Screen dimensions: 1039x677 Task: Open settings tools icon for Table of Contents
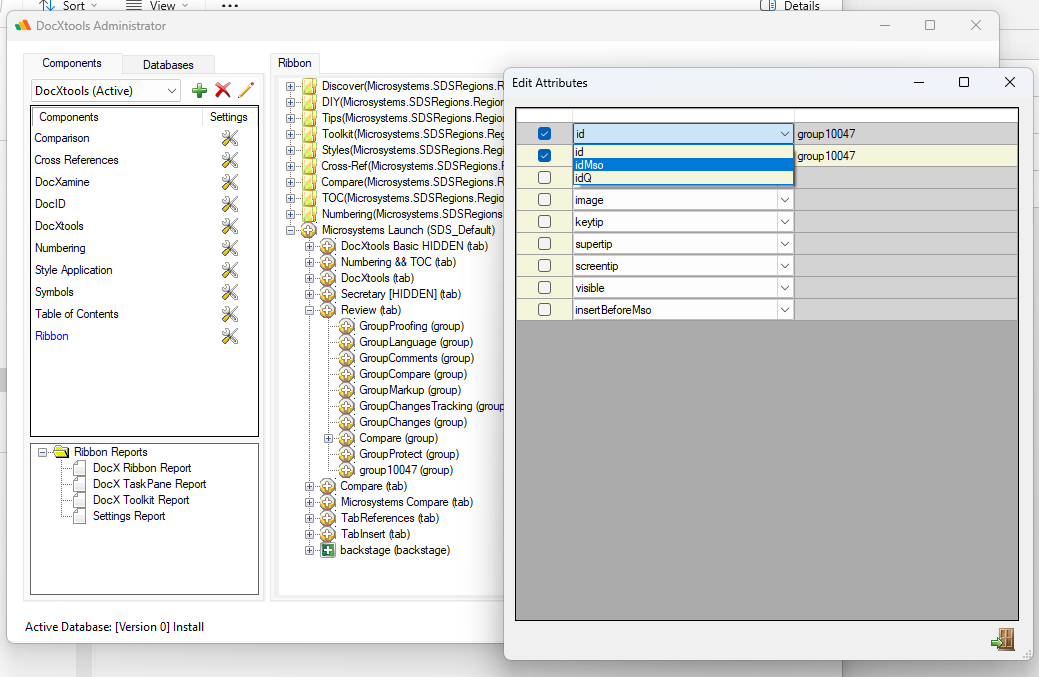tap(230, 314)
